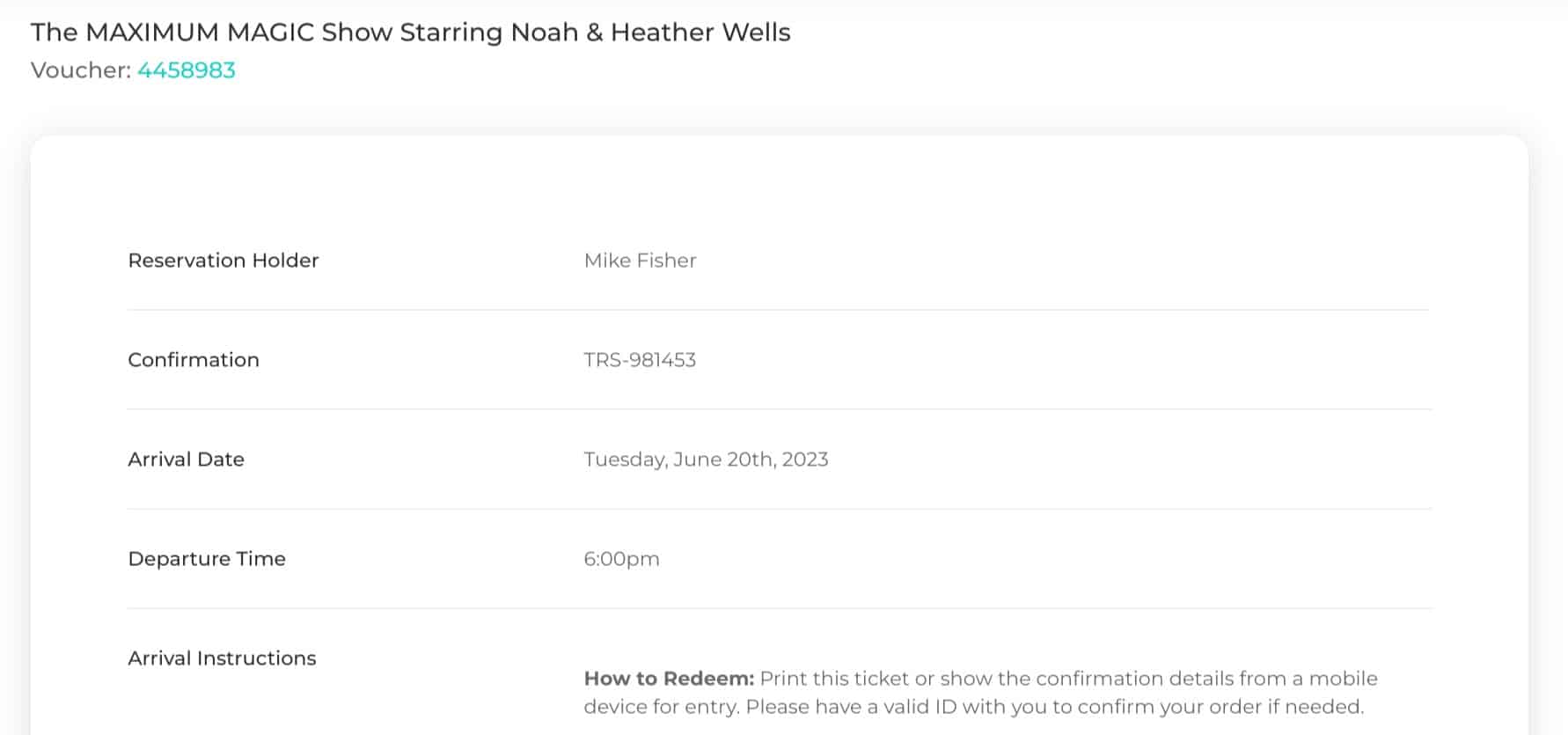Select the Departure Time label
The image size is (1568, 735).
click(207, 559)
